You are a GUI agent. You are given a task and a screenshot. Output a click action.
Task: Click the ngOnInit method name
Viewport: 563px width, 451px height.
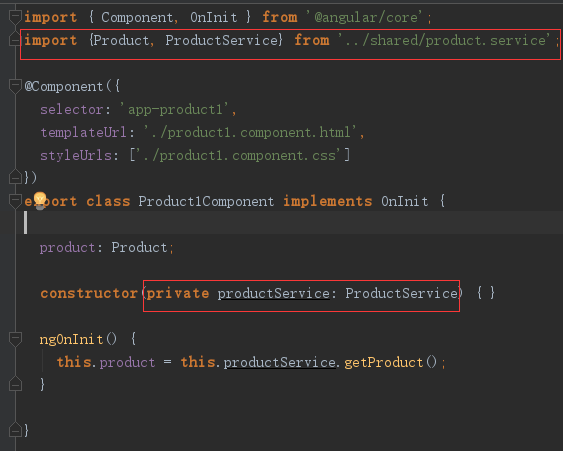pos(71,339)
